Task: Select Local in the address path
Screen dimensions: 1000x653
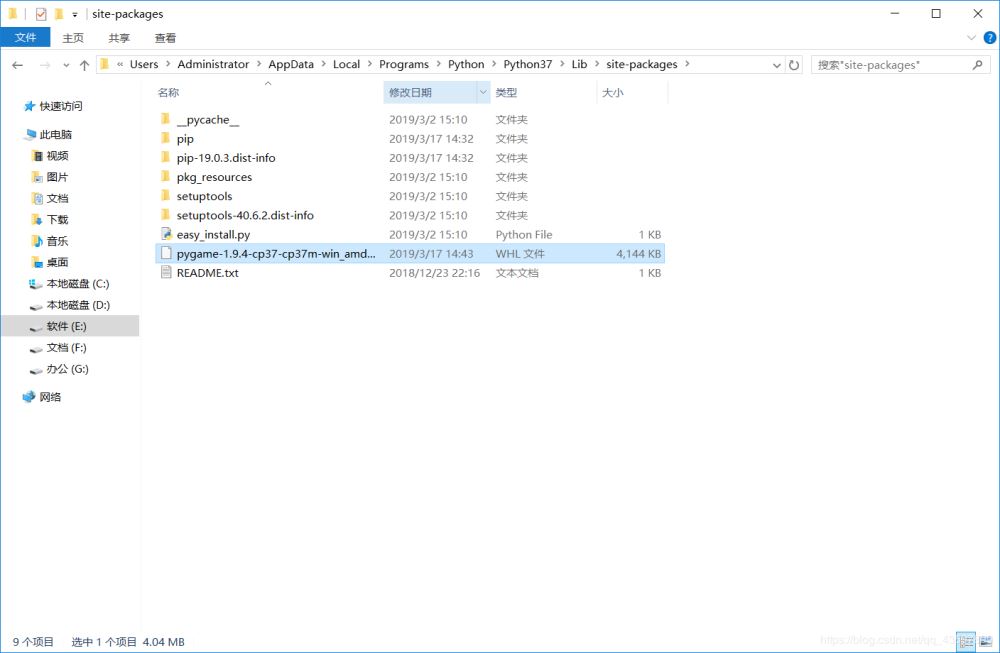Action: coord(346,64)
